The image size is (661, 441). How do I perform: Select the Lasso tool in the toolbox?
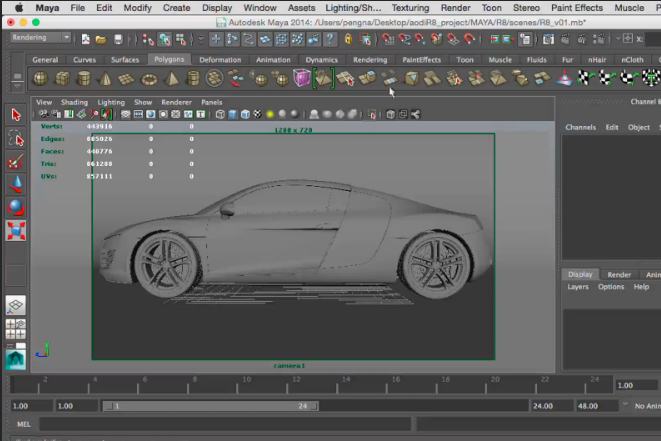tap(16, 138)
